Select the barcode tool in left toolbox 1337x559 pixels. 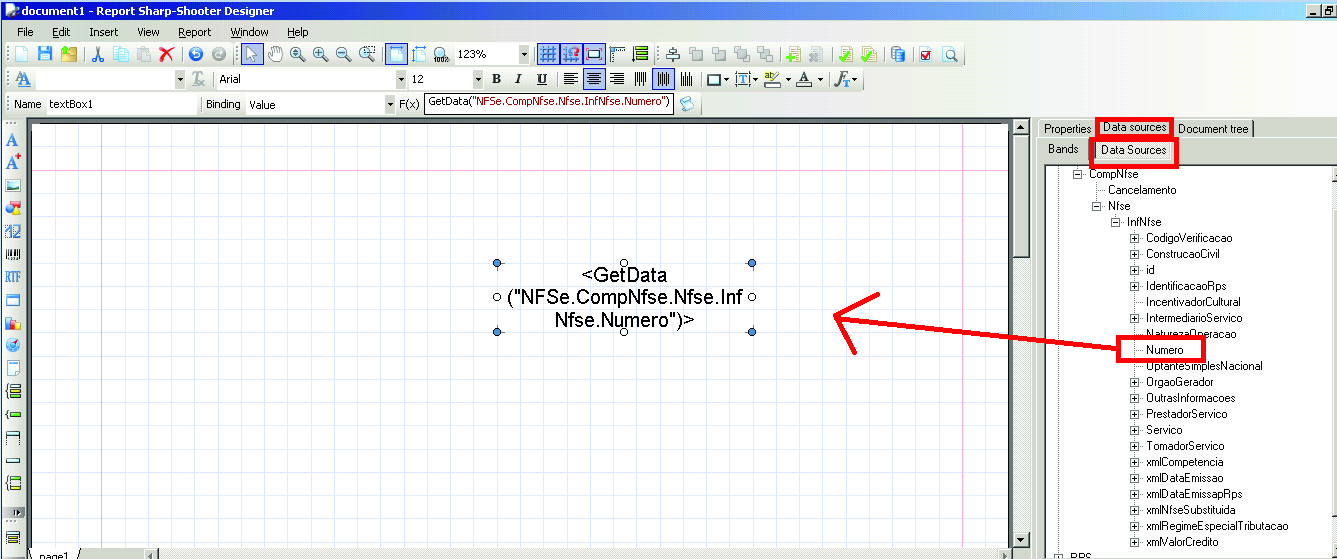pos(13,254)
